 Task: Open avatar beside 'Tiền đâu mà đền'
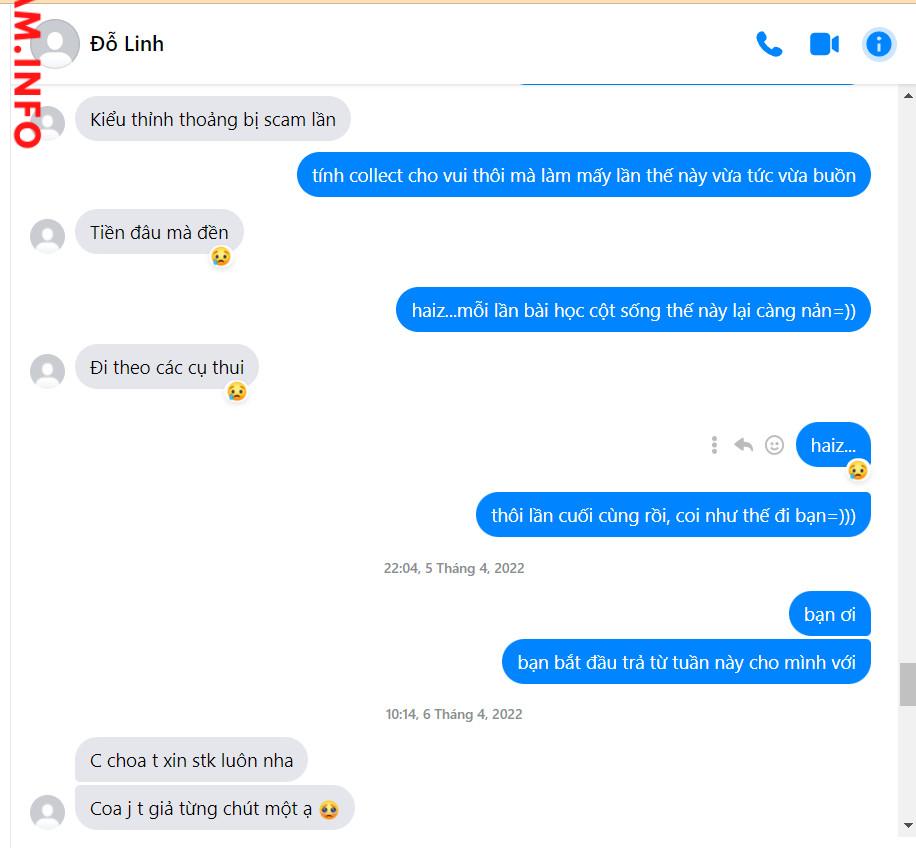(x=47, y=236)
